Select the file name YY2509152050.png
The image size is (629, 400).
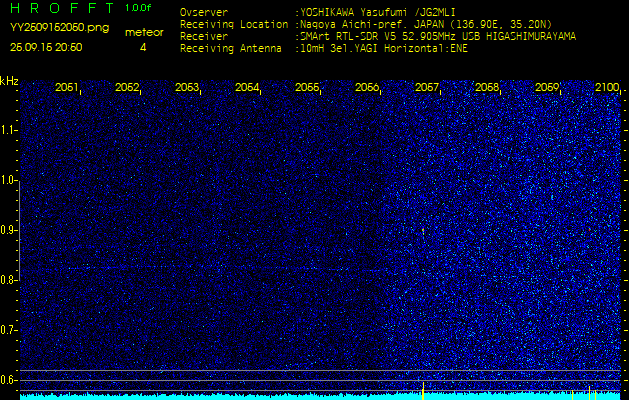[x=59, y=28]
